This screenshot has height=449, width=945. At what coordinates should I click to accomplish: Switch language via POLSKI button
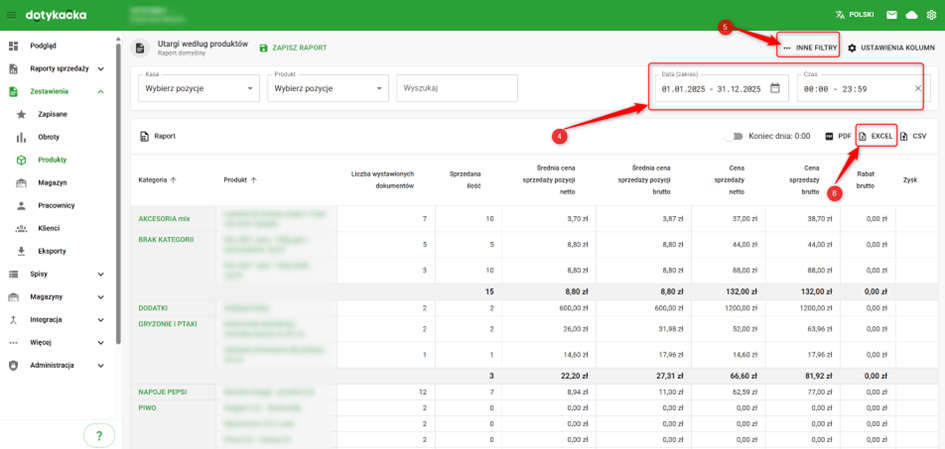point(855,15)
